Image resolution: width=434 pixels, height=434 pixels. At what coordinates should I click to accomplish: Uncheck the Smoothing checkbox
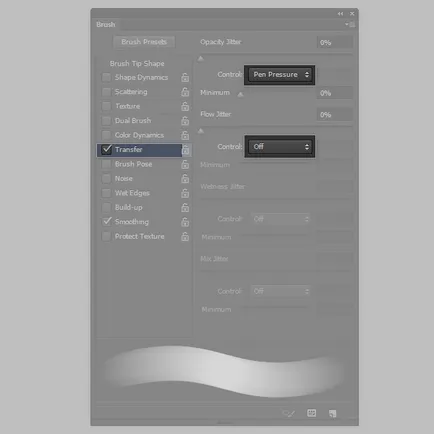pos(106,222)
